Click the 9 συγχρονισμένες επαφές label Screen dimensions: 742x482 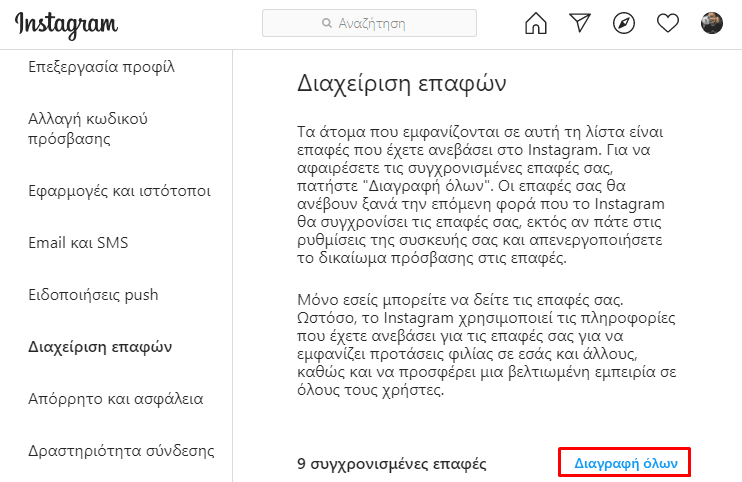[x=391, y=464]
